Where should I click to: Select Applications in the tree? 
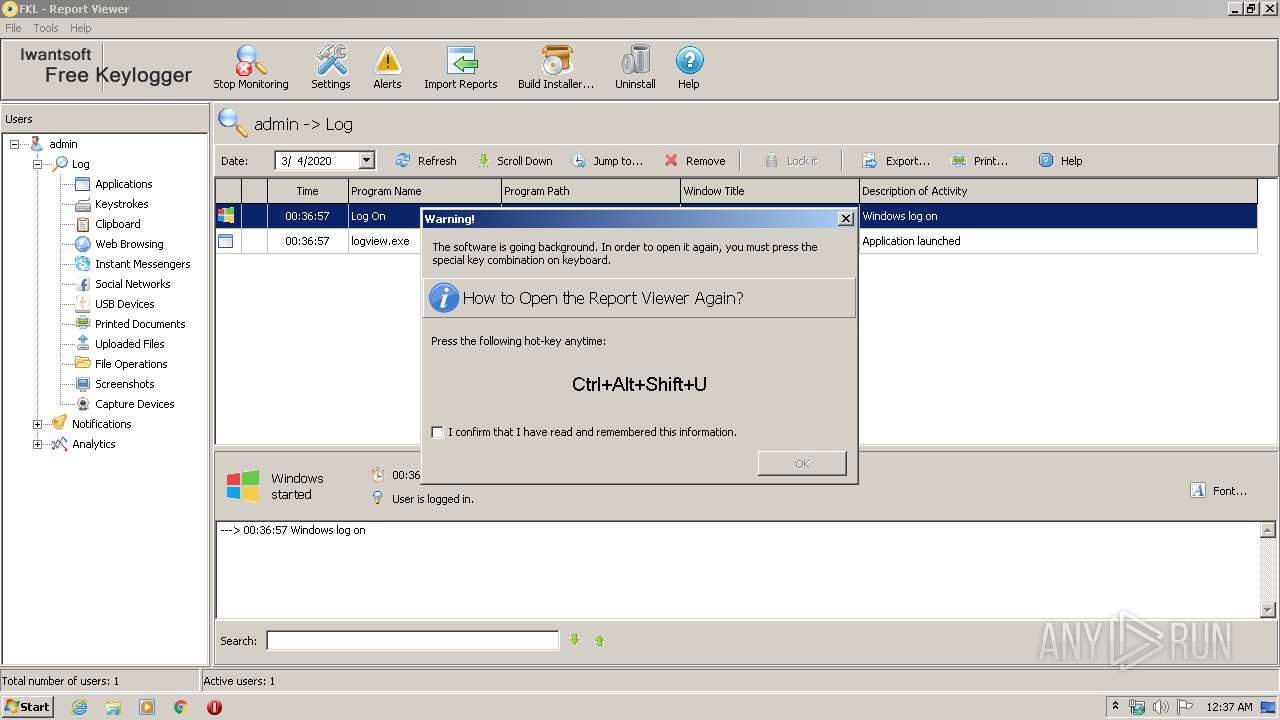point(123,184)
